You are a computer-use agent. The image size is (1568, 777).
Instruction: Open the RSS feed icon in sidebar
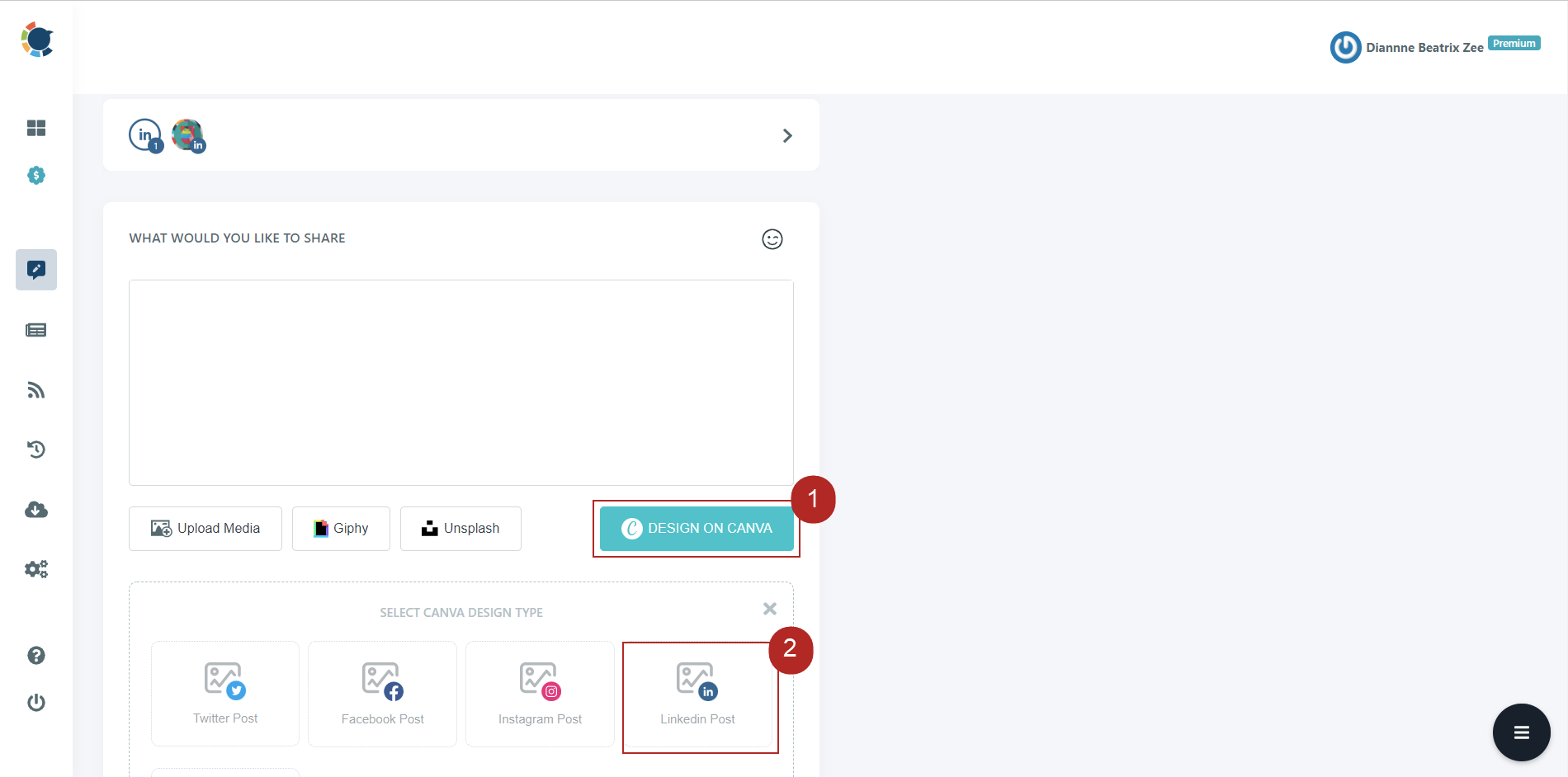[36, 390]
